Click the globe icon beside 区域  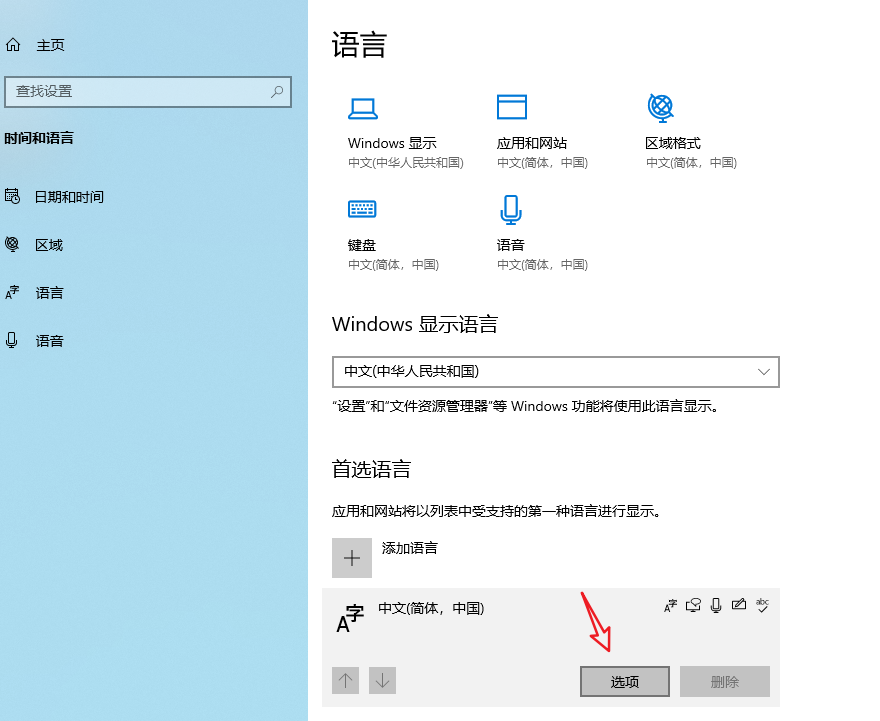(12, 244)
